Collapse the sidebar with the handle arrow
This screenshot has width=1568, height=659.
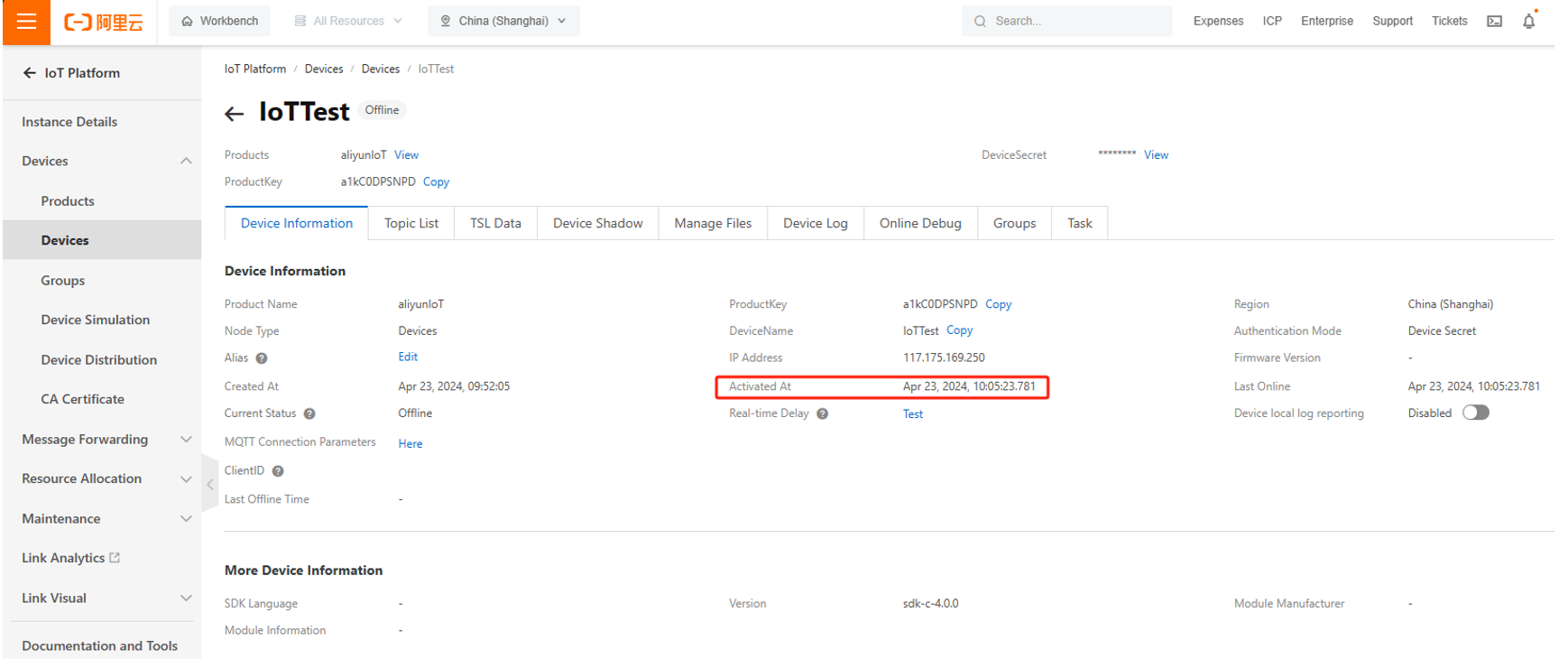(209, 485)
